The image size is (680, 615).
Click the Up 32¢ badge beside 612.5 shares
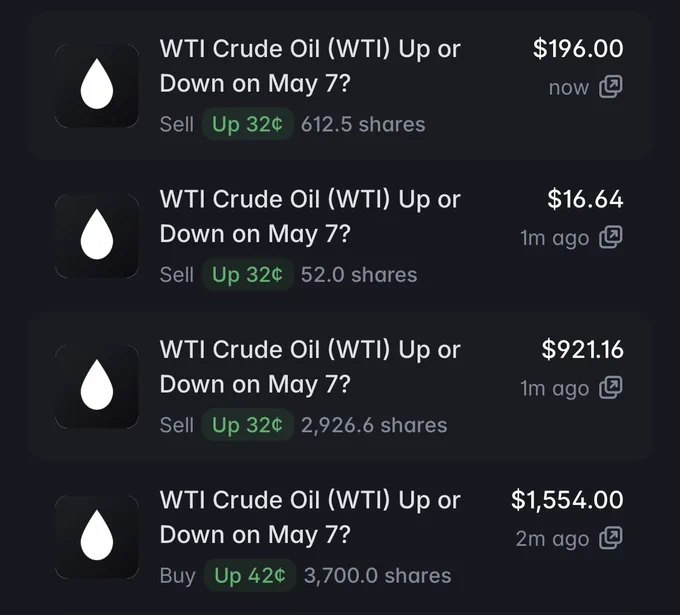[247, 124]
